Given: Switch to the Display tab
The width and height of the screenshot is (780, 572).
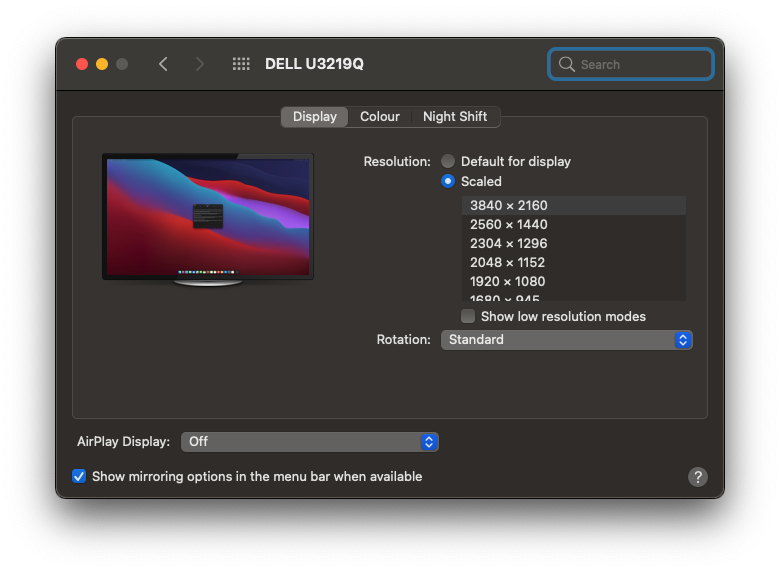Looking at the screenshot, I should (x=314, y=117).
